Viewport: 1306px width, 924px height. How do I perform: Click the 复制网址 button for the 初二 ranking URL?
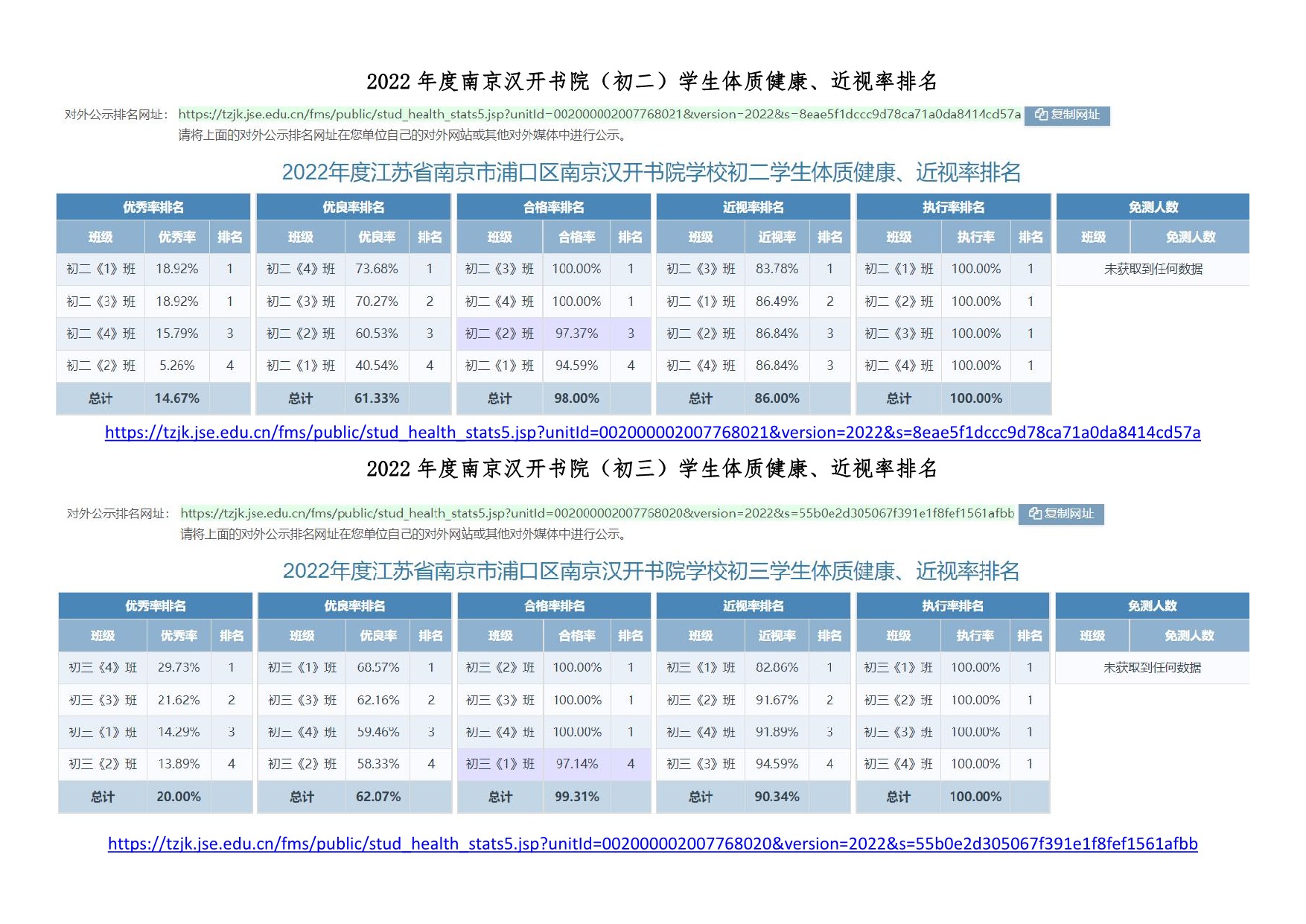[x=1066, y=115]
